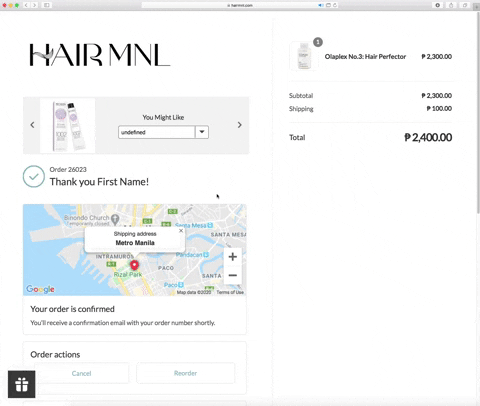This screenshot has width=480, height=406.
Task: Click the audio speaker icon in address bar
Action: 320,5
